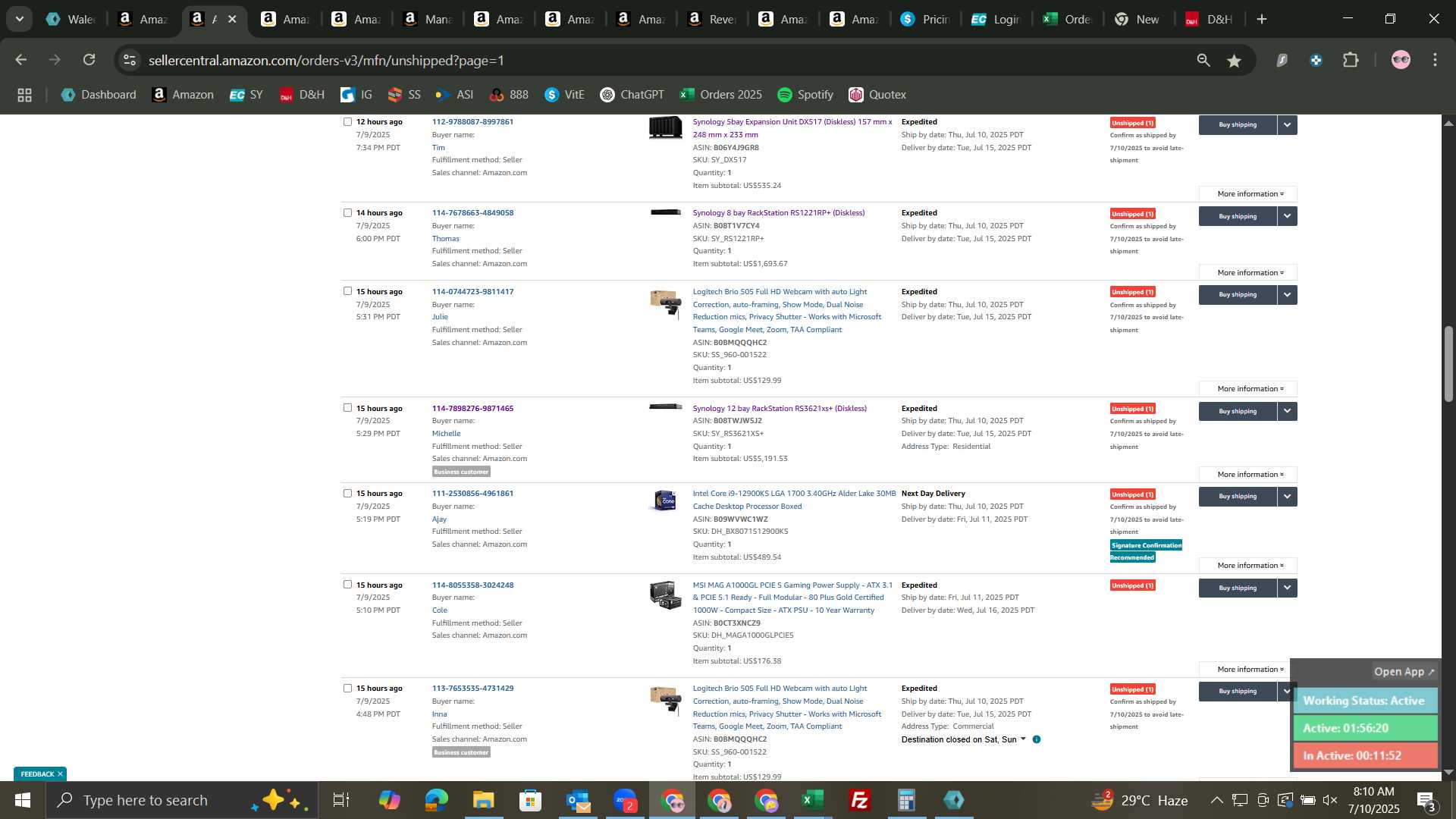1456x819 pixels.
Task: Reload the Seller Central page
Action: point(89,60)
